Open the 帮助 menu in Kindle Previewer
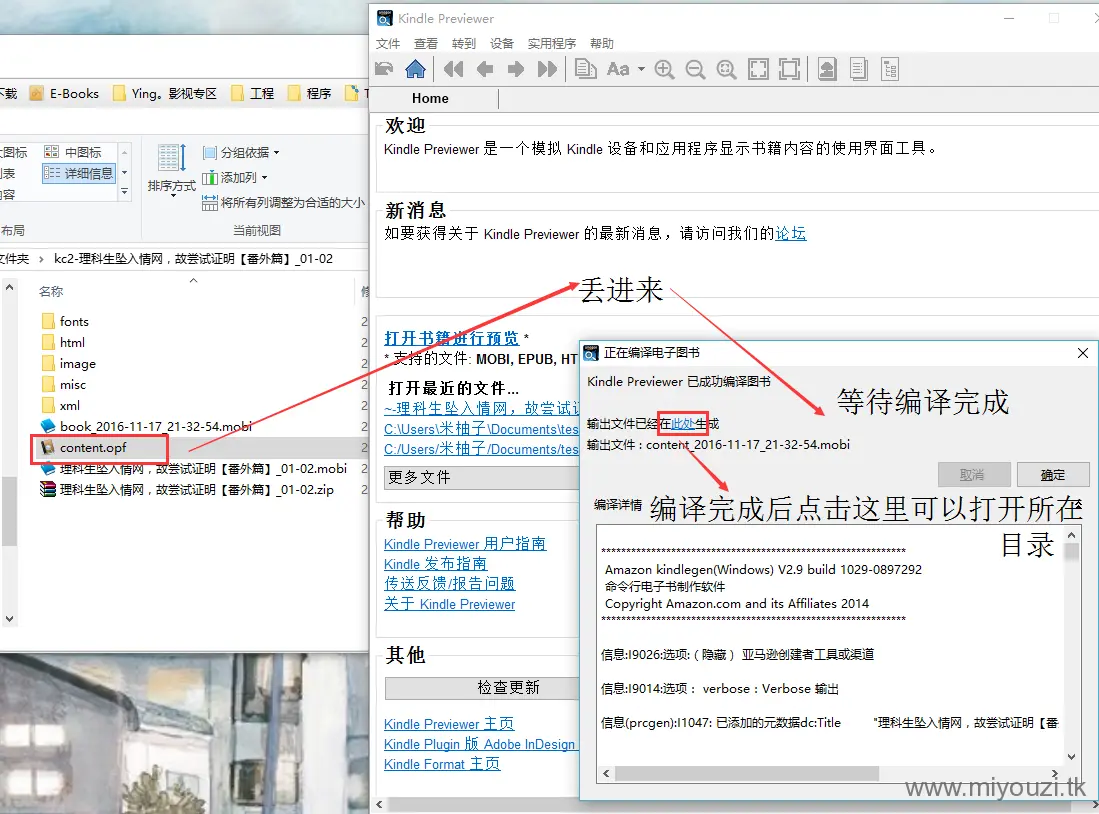The width and height of the screenshot is (1099, 814). 601,43
